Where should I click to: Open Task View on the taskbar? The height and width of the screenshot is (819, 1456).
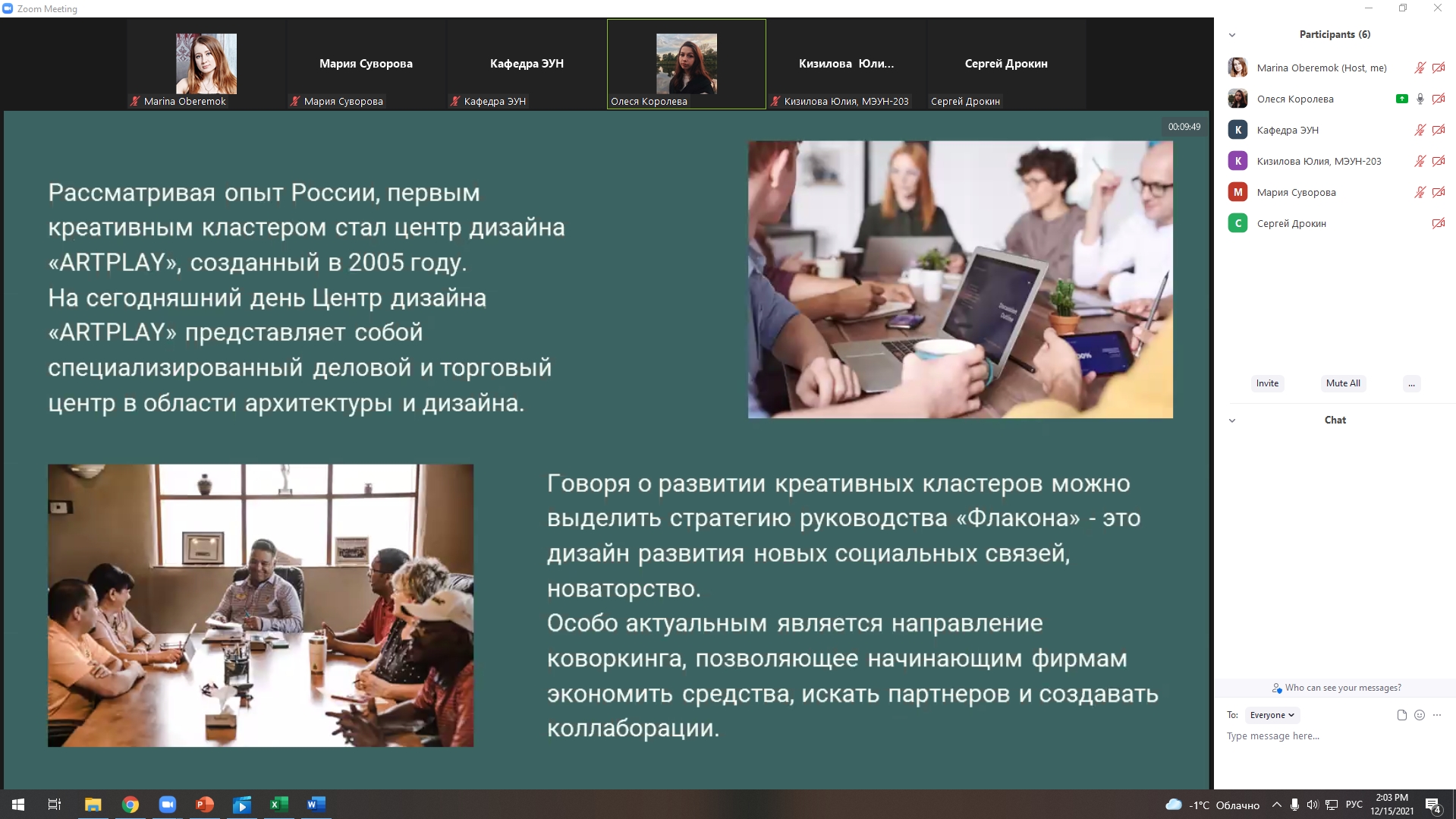[55, 805]
